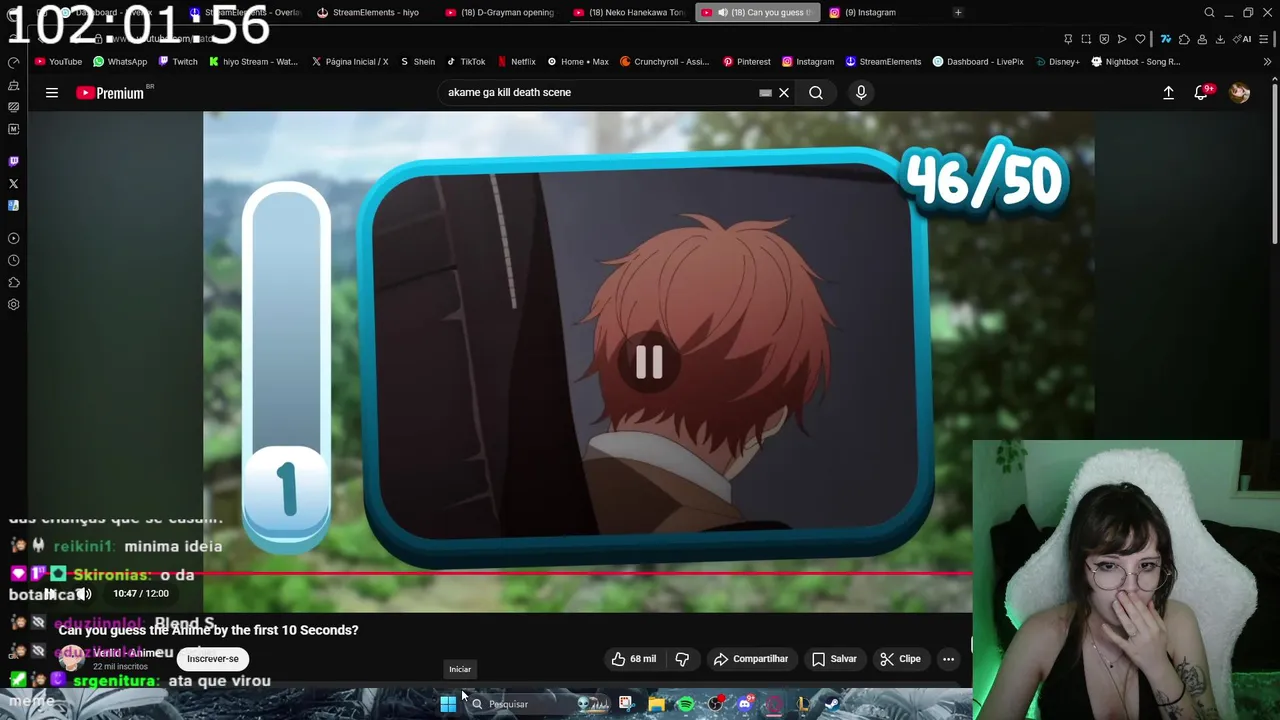Open the Home • Max bookmark

pos(578,62)
